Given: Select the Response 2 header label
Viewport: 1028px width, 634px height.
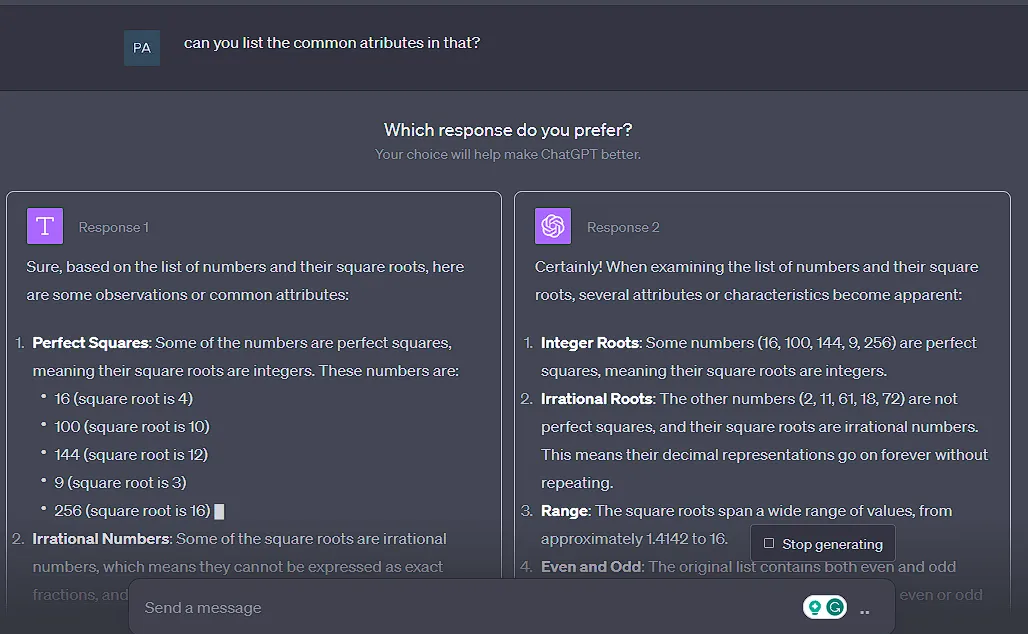Looking at the screenshot, I should click(x=623, y=227).
